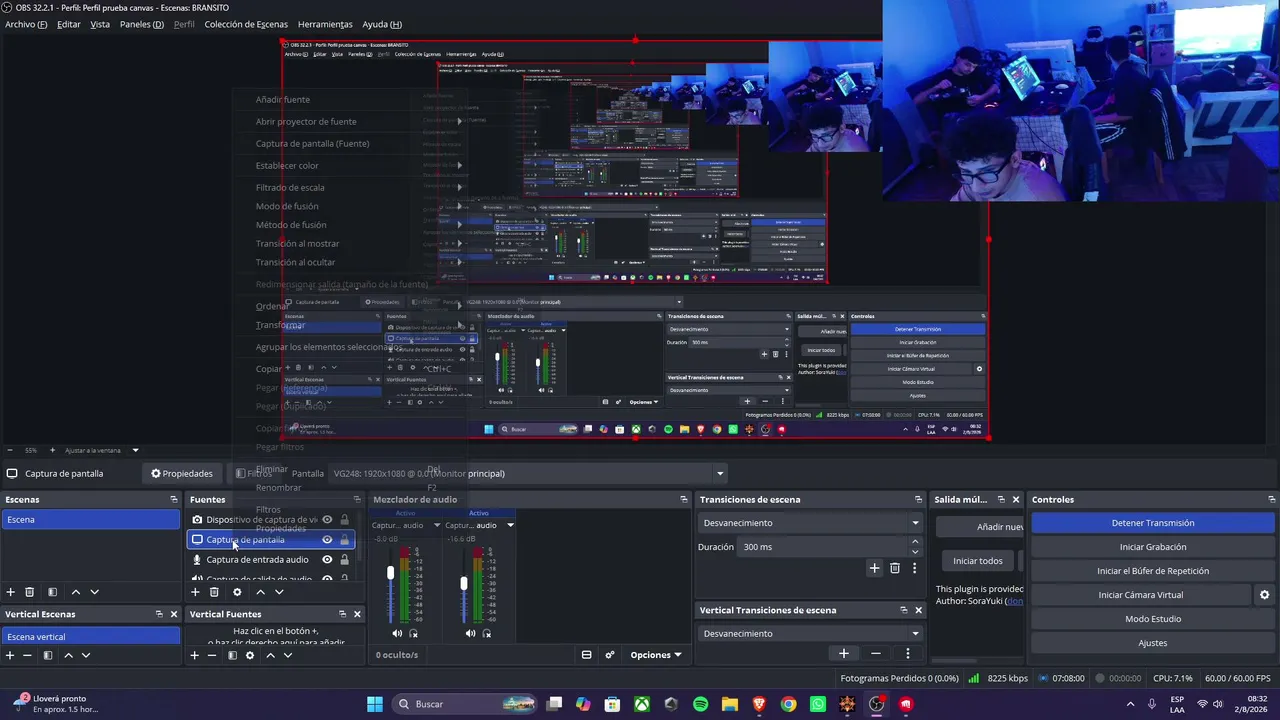
Task: Open the Vista menu
Action: [100, 24]
